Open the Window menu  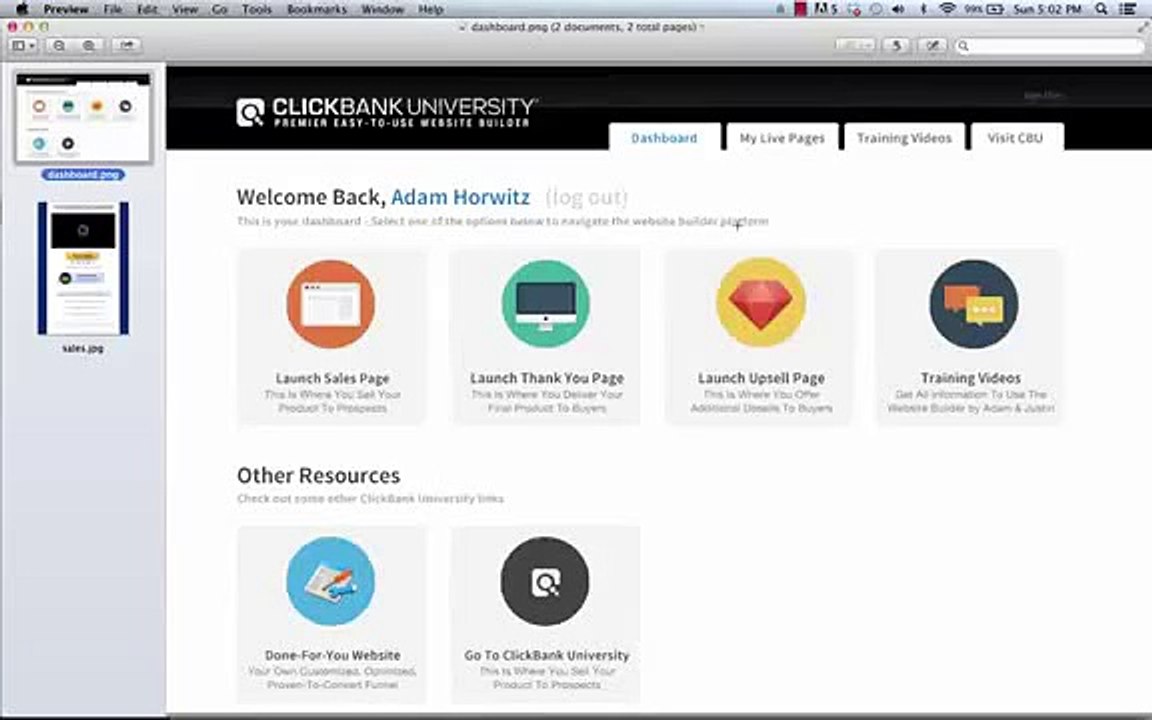(382, 9)
